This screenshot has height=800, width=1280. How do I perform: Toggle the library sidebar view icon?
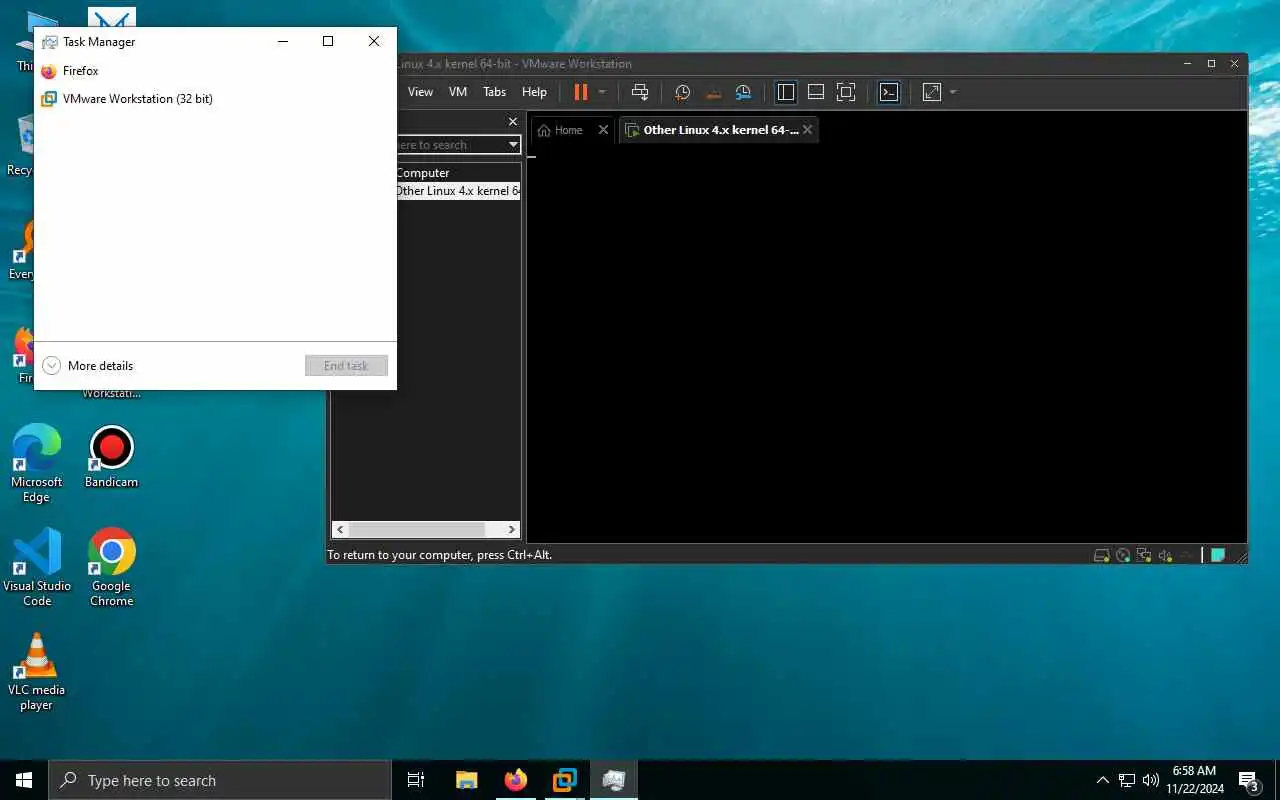tap(786, 92)
